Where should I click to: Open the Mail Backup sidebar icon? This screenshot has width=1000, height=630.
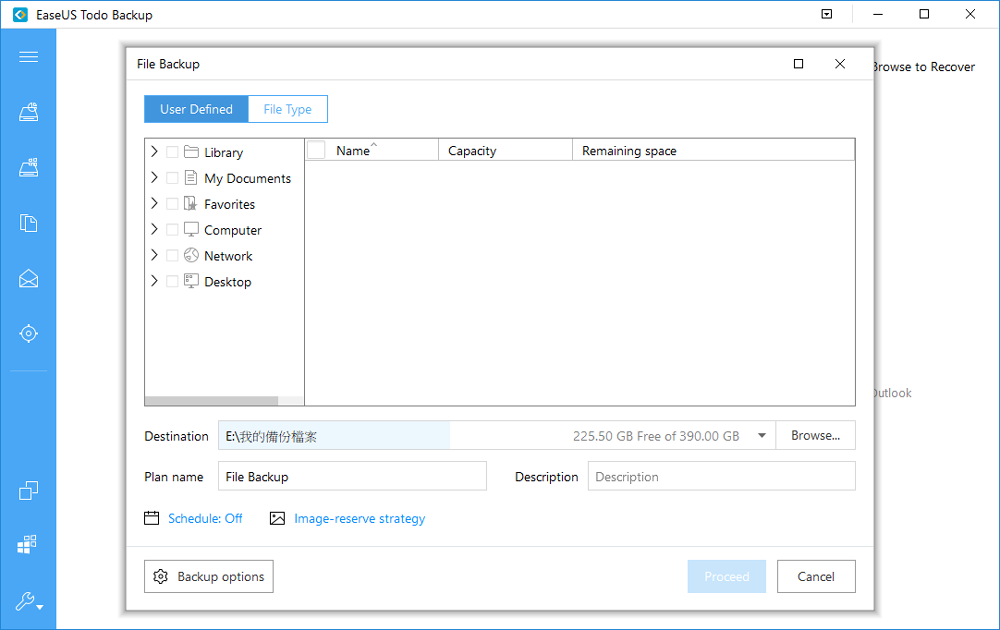(28, 278)
